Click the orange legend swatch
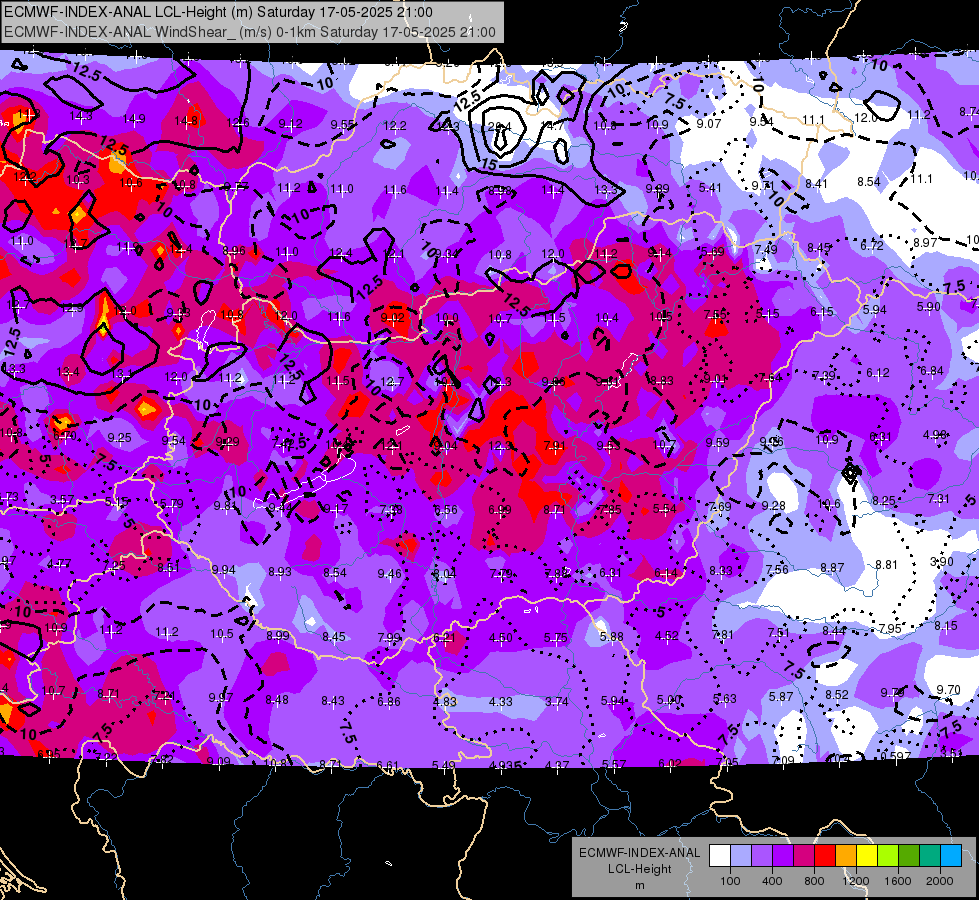979x900 pixels. 846,856
